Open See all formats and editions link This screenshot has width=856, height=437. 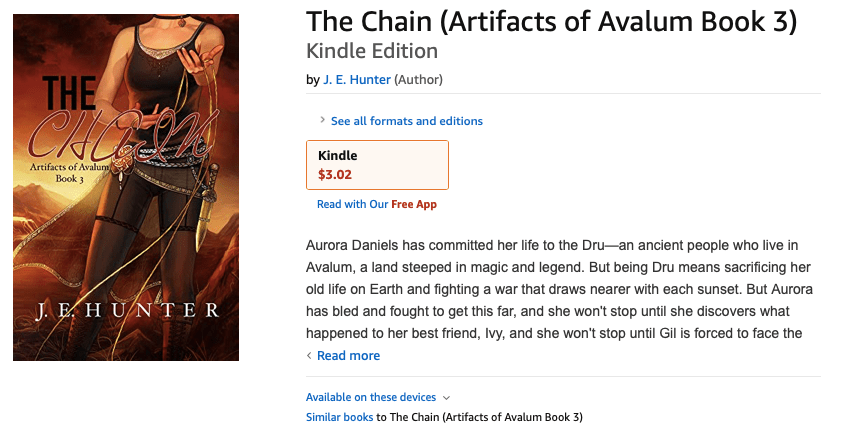point(406,121)
